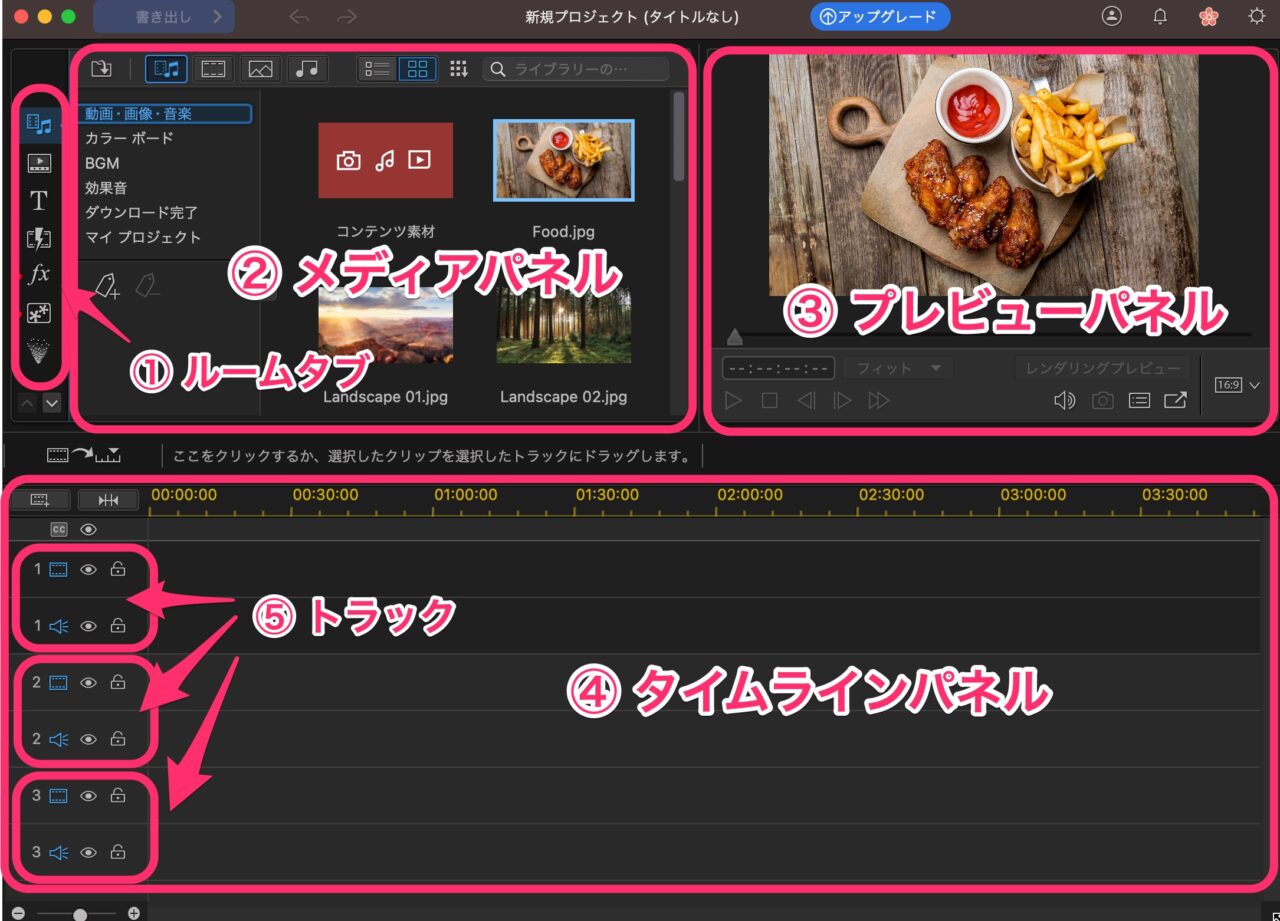Play the preview
Screen dimensions: 1280x921
pos(733,401)
